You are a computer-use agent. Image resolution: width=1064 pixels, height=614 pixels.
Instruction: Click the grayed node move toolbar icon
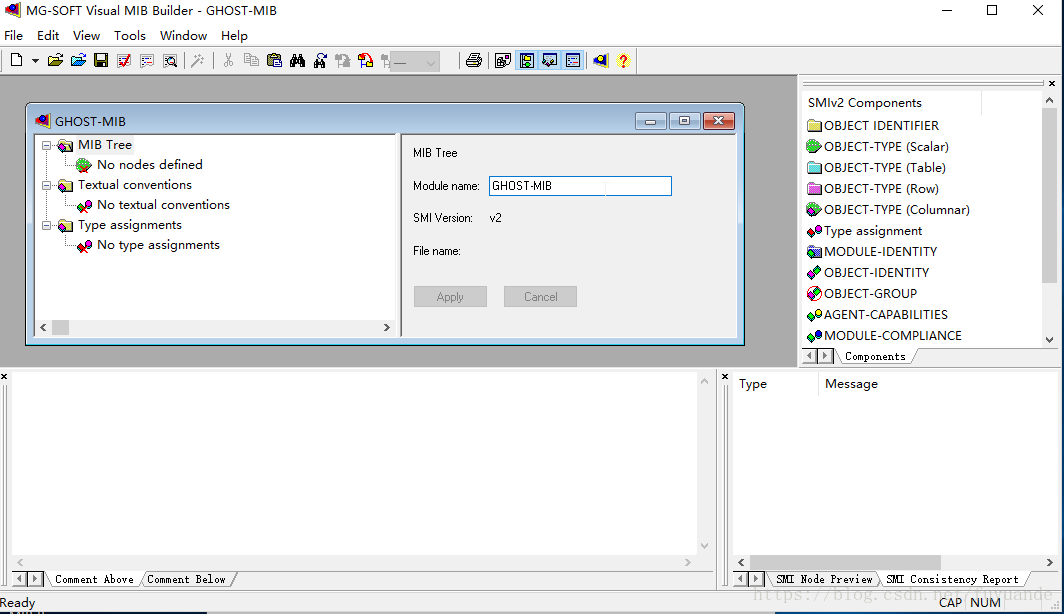click(x=343, y=60)
